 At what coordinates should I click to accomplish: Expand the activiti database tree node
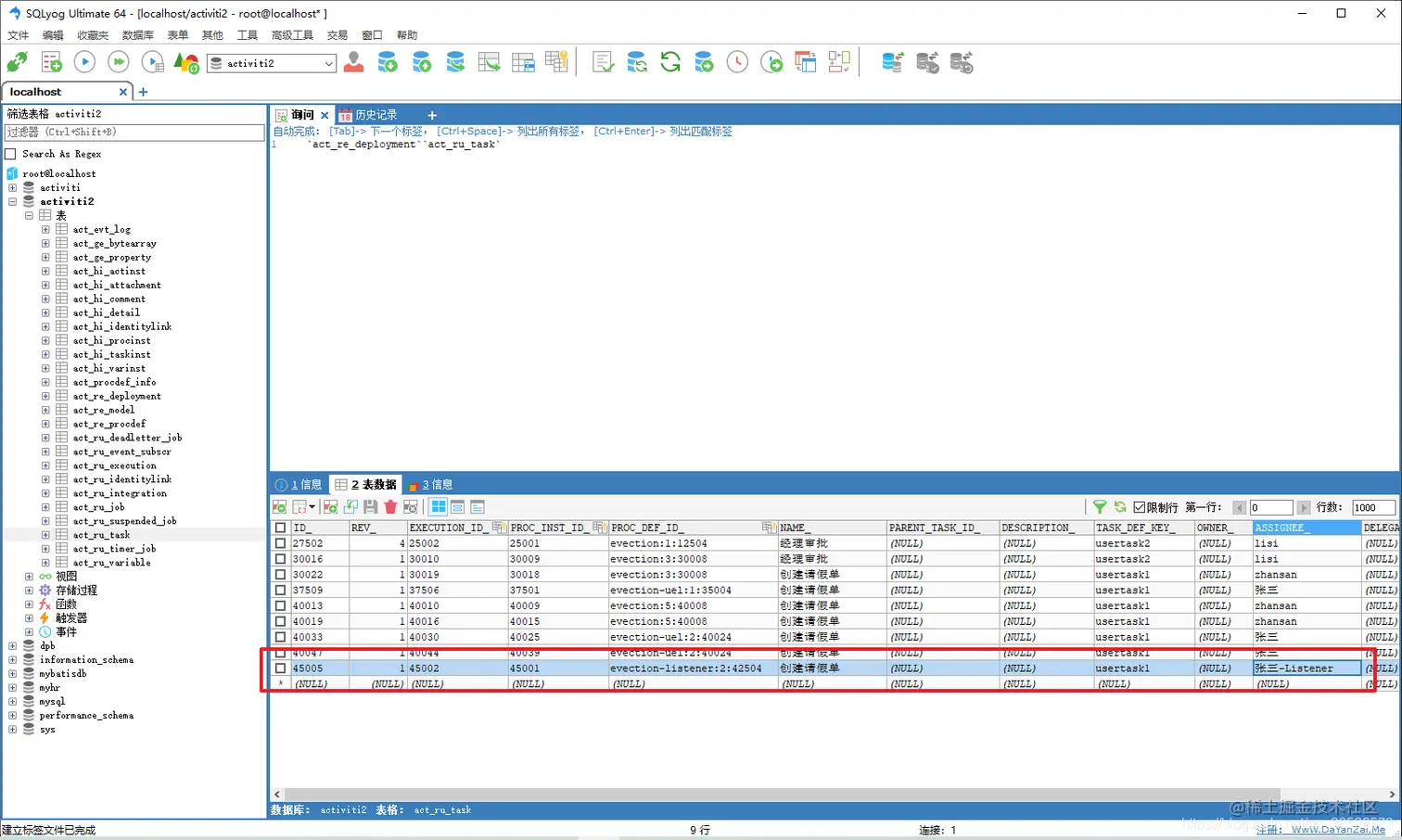[12, 187]
